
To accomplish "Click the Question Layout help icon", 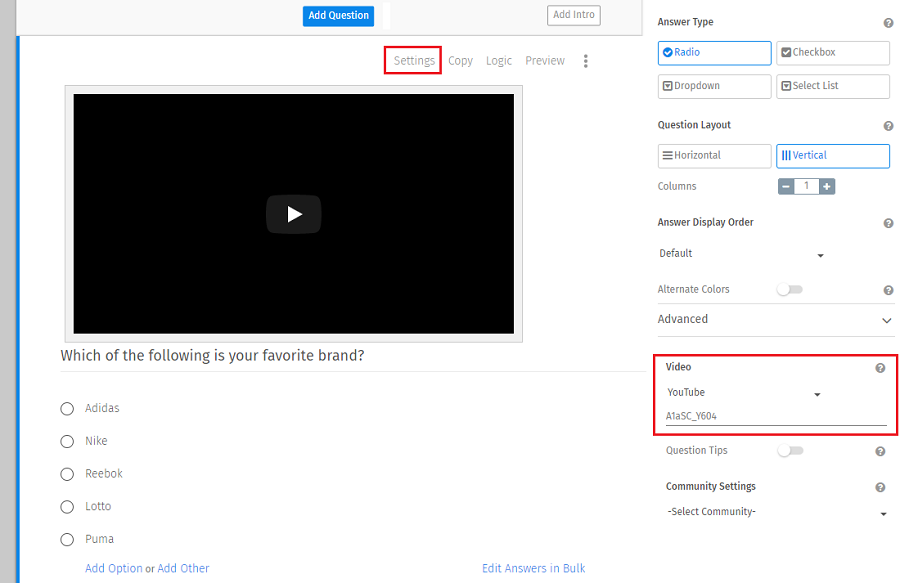I will [x=888, y=126].
